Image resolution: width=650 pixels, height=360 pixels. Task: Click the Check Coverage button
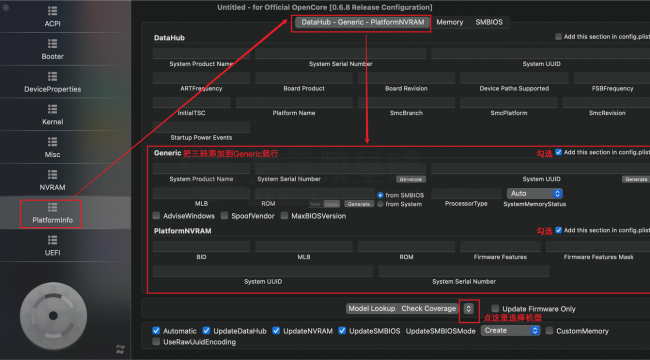tap(429, 309)
